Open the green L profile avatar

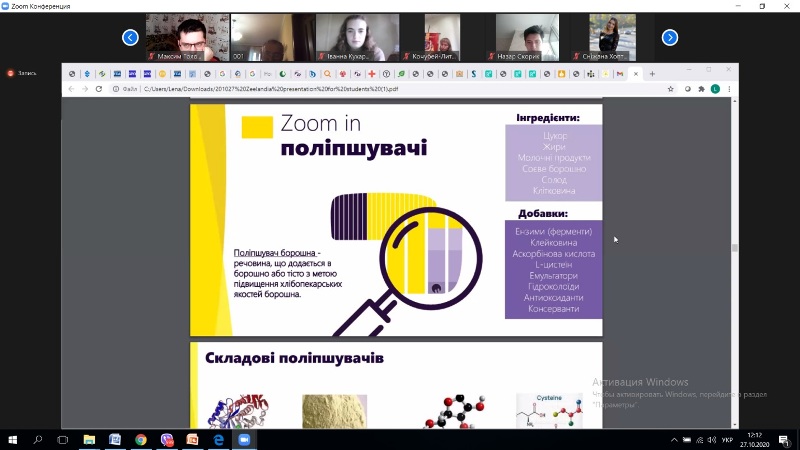click(715, 89)
